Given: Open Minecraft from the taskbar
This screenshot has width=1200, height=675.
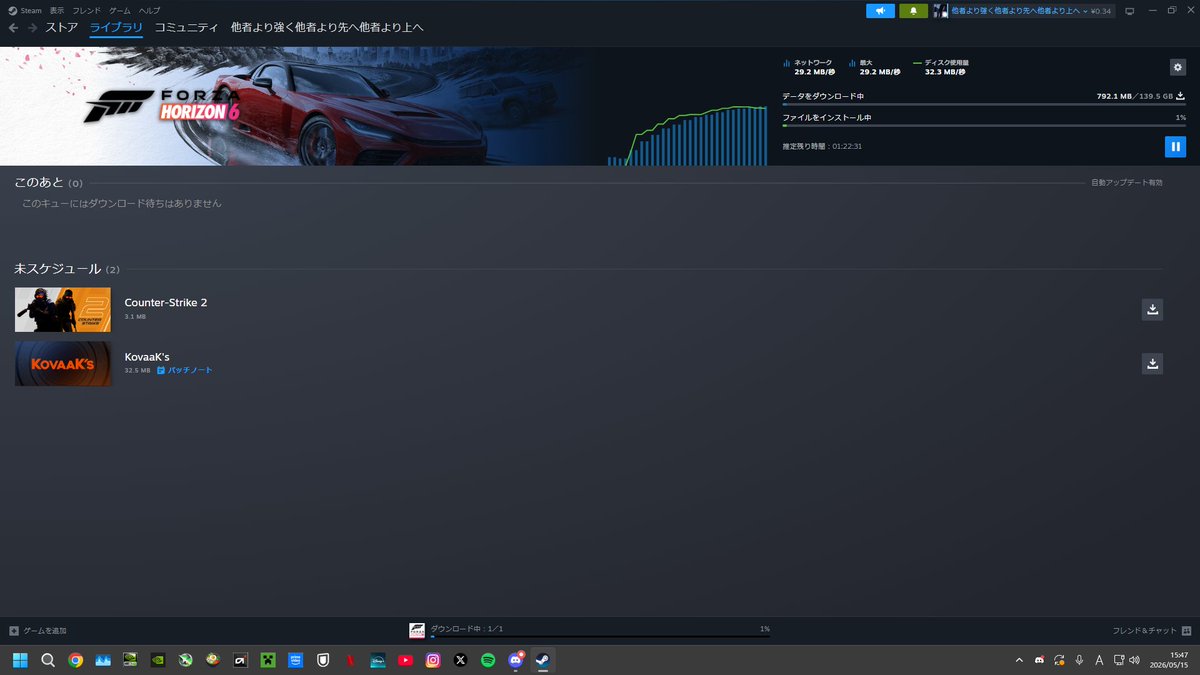Looking at the screenshot, I should pyautogui.click(x=268, y=660).
